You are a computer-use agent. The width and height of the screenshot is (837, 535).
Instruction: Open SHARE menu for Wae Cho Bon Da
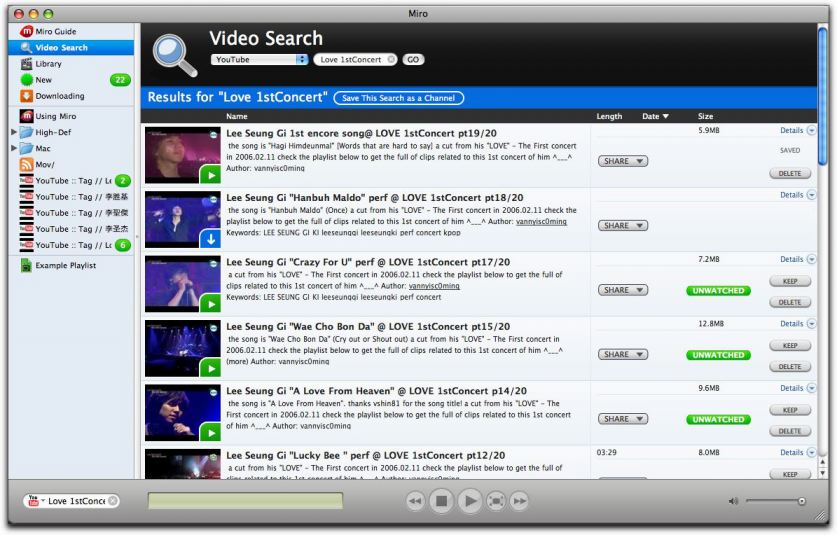click(x=623, y=355)
